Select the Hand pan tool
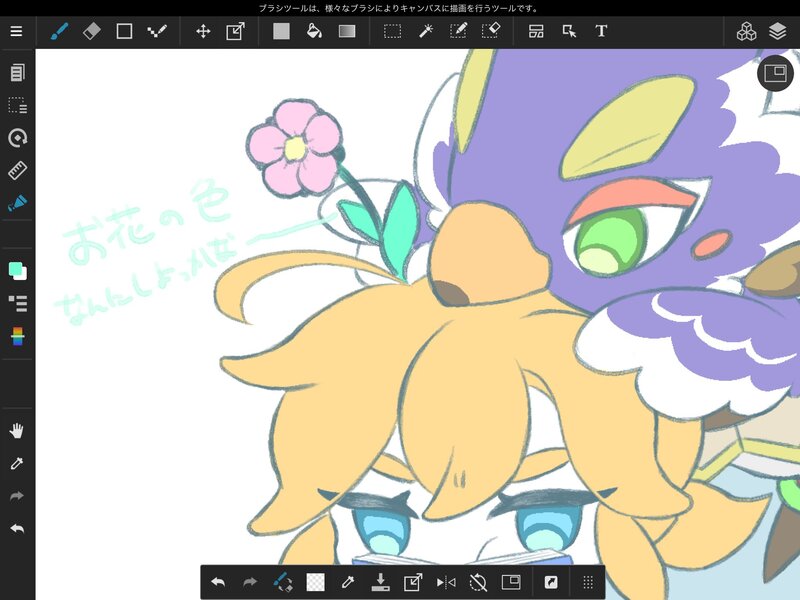 tap(17, 431)
